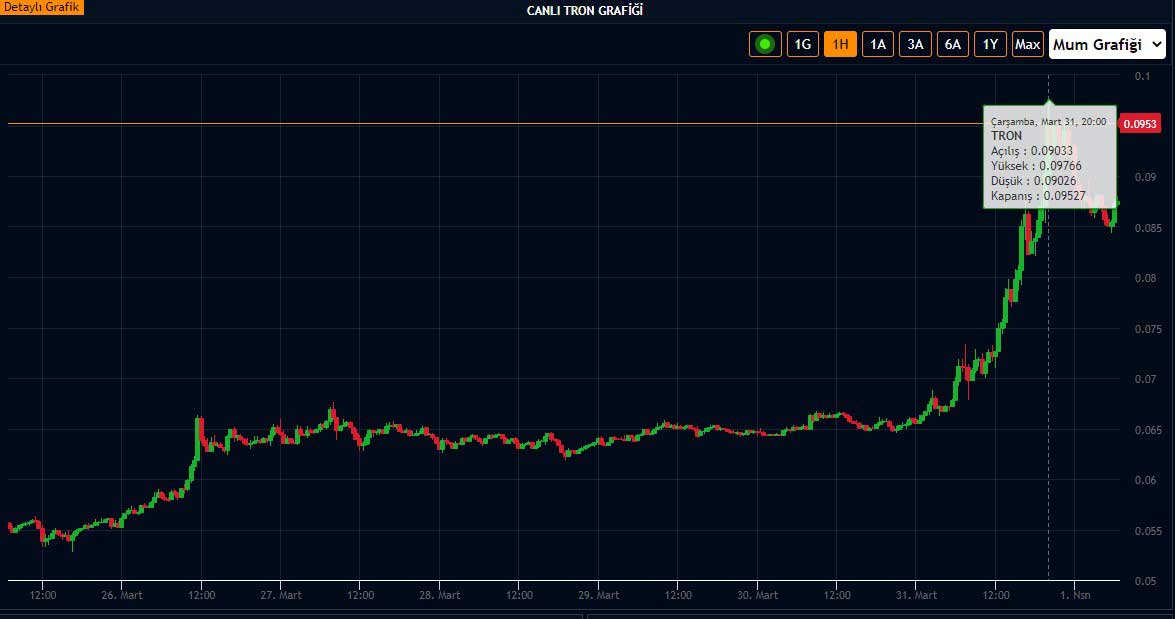Viewport: 1175px width, 619px height.
Task: Choose the 6A time range
Action: coord(952,44)
